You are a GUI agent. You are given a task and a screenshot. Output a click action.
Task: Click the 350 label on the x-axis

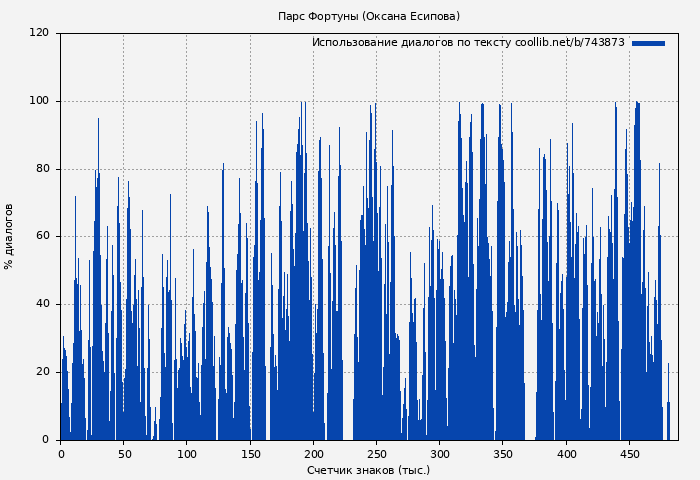point(503,454)
